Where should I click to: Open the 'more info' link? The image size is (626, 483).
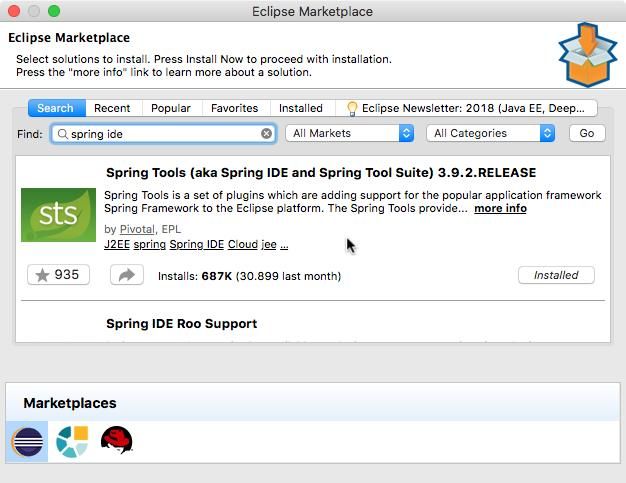[x=500, y=209]
